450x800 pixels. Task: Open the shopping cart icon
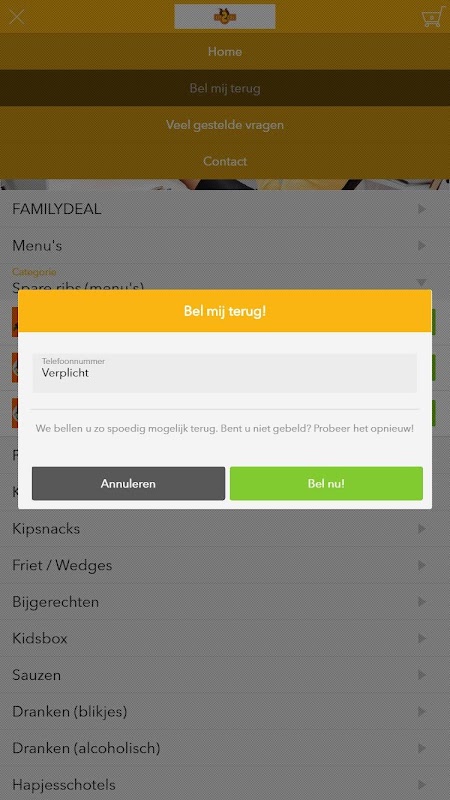coord(432,17)
